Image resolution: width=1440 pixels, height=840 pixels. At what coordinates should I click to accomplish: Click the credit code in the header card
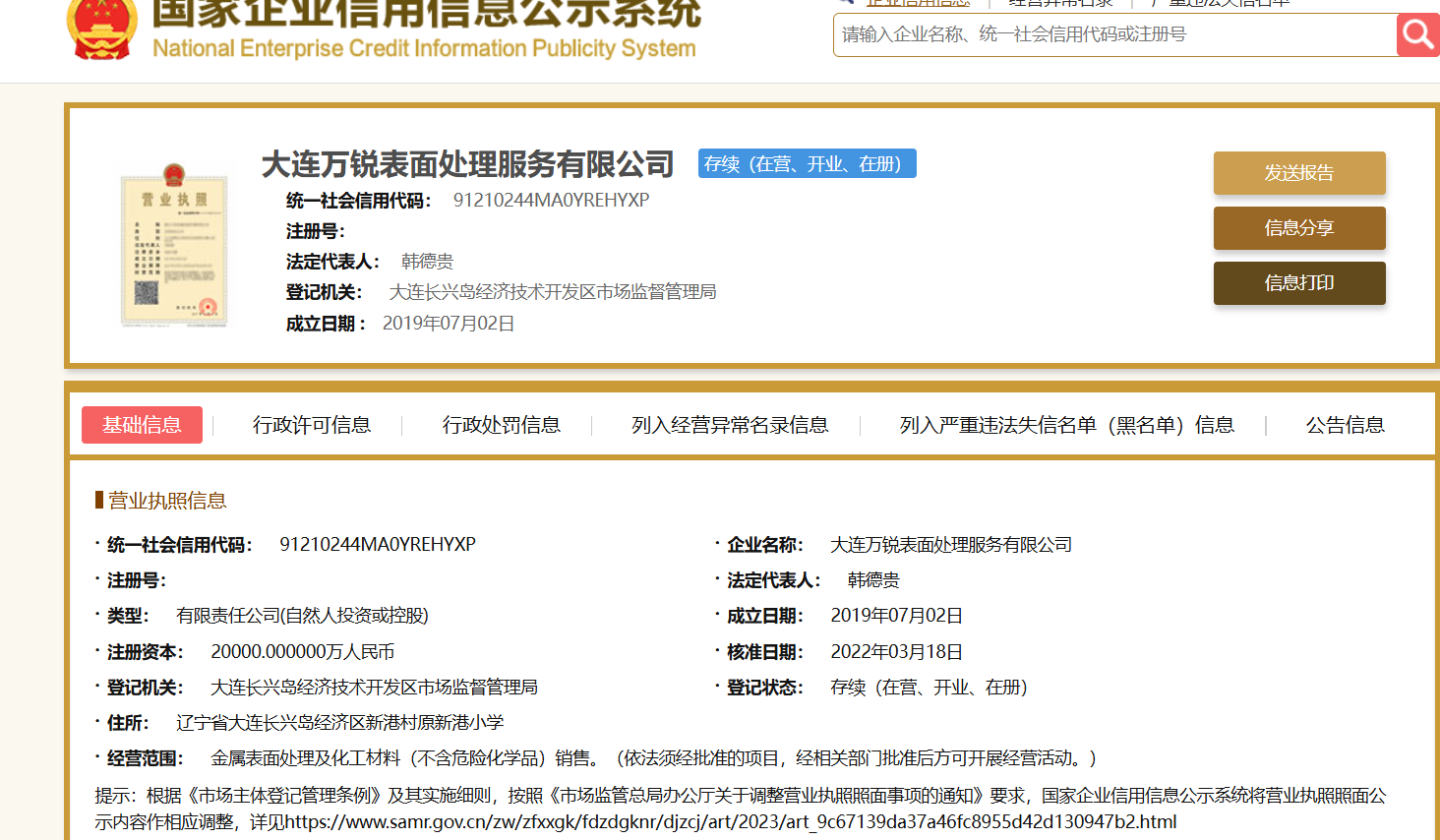coord(551,200)
